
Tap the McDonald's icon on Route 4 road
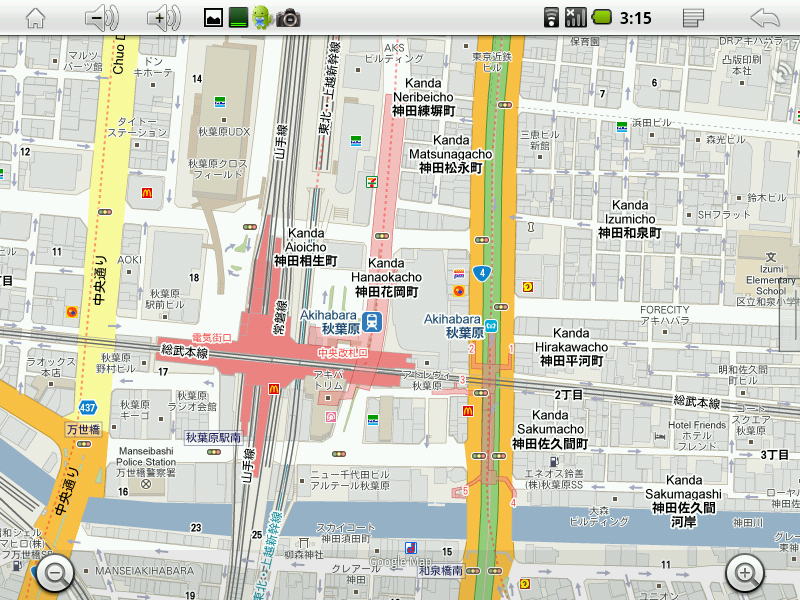click(467, 411)
